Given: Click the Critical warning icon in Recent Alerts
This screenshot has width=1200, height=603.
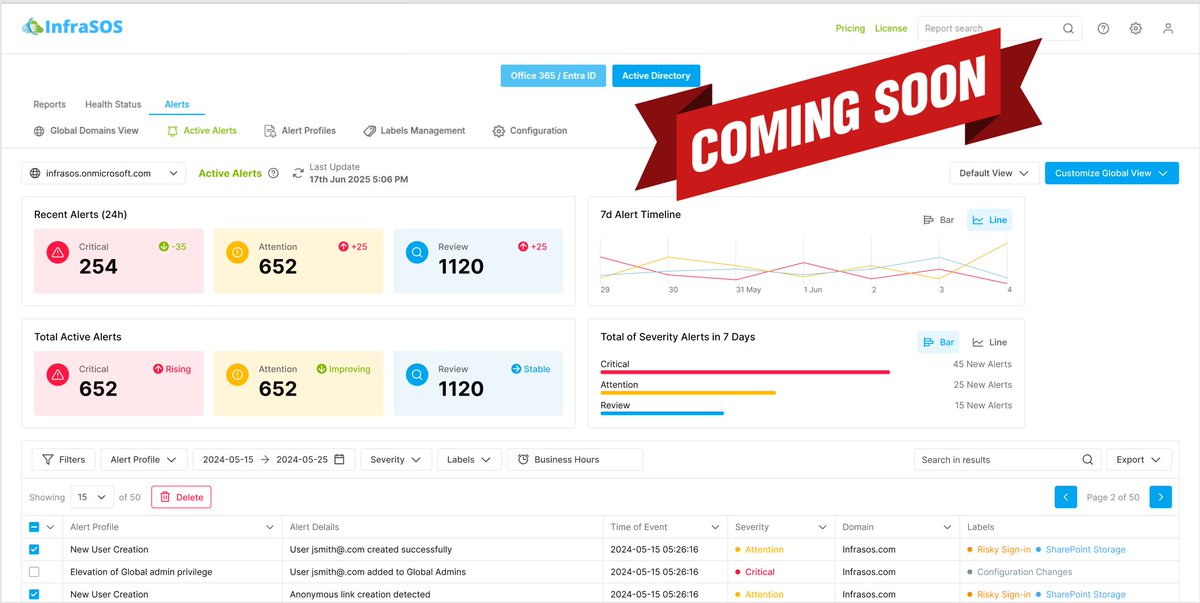Looking at the screenshot, I should point(57,254).
